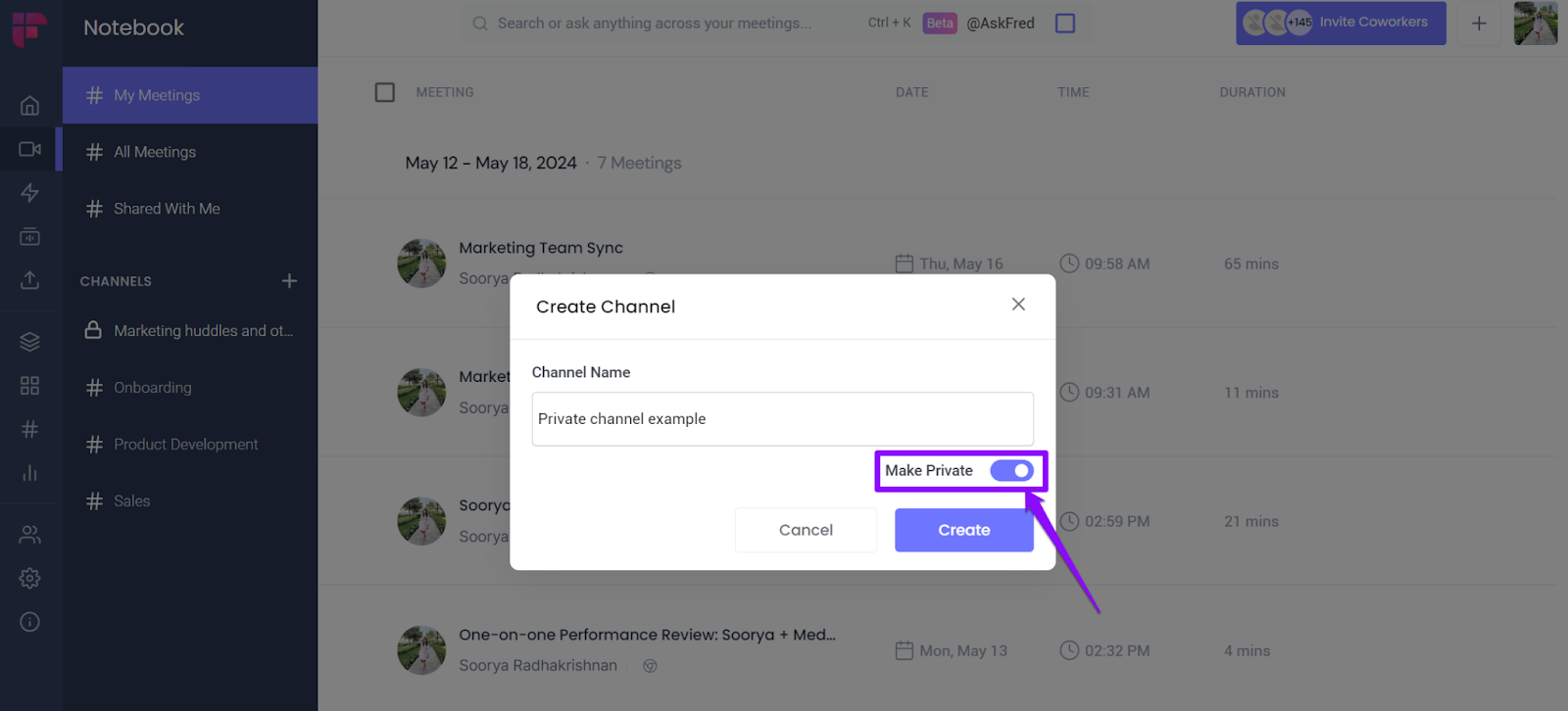Click the upload icon in left rail

(x=30, y=281)
